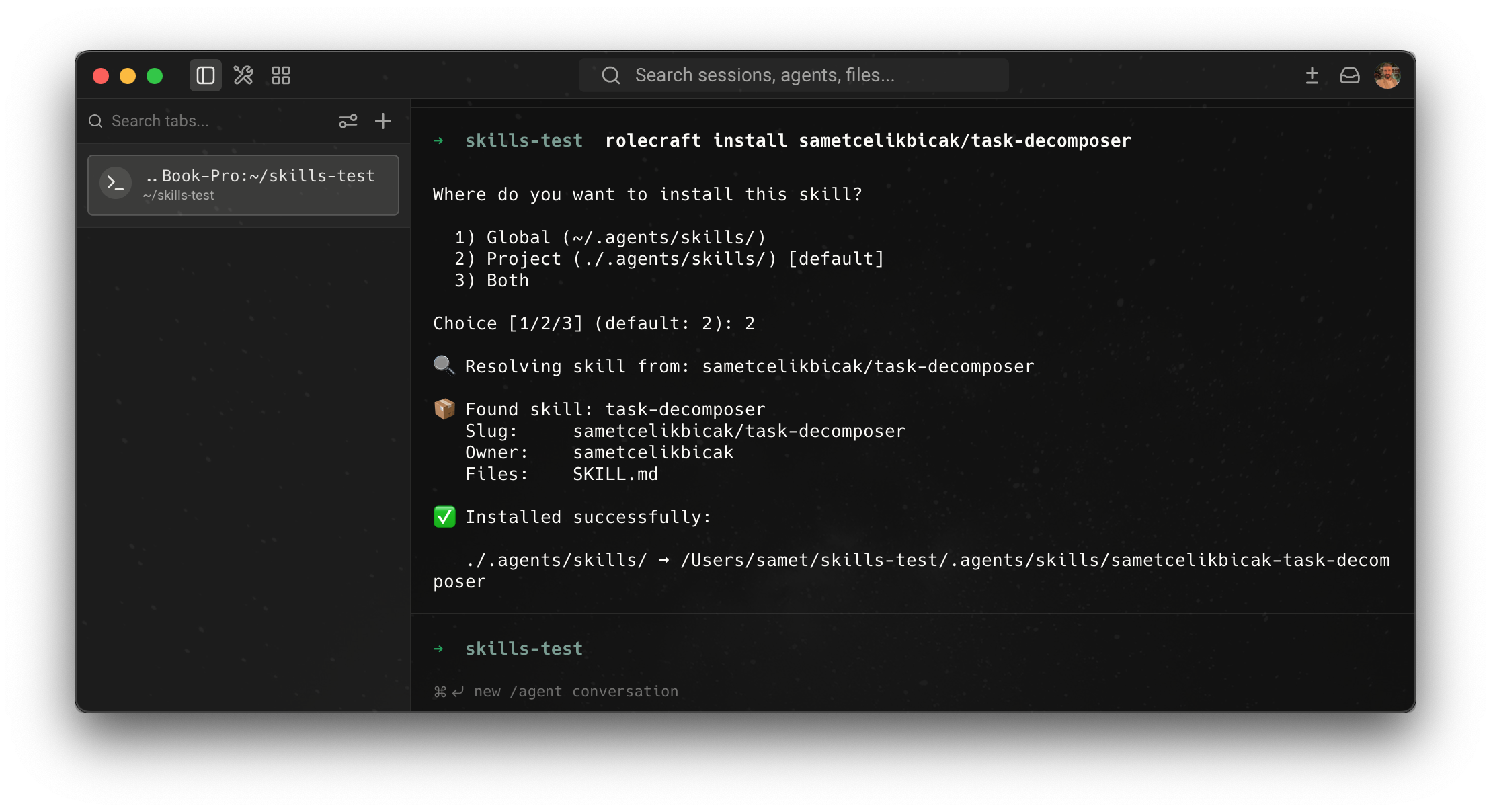Image resolution: width=1491 pixels, height=812 pixels.
Task: Click the download updates icon
Action: coord(1312,75)
